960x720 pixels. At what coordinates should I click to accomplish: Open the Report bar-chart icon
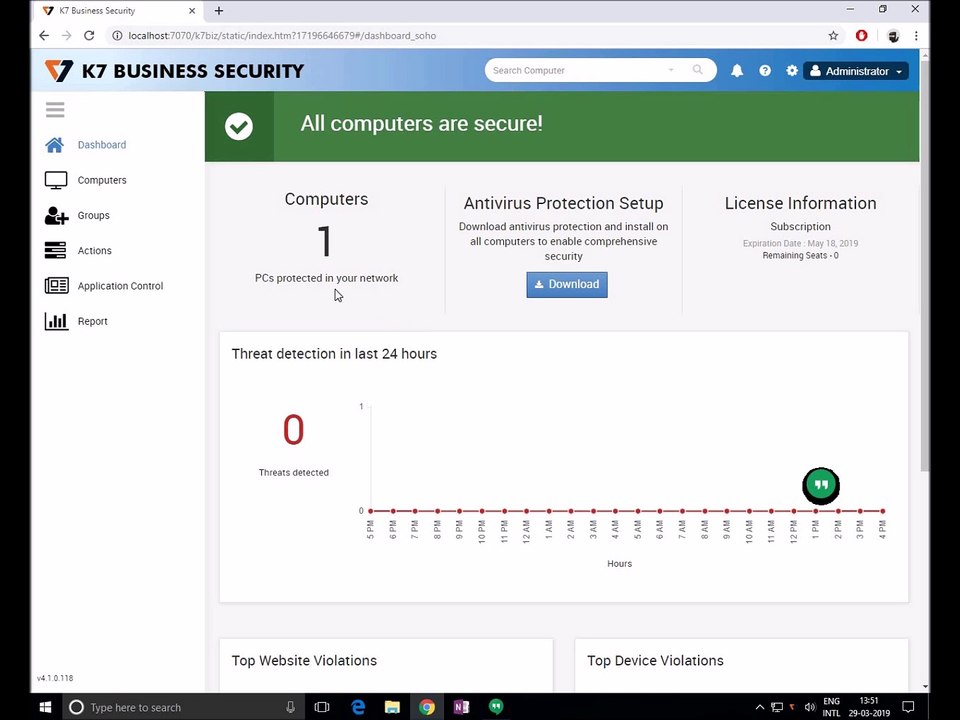click(x=56, y=321)
